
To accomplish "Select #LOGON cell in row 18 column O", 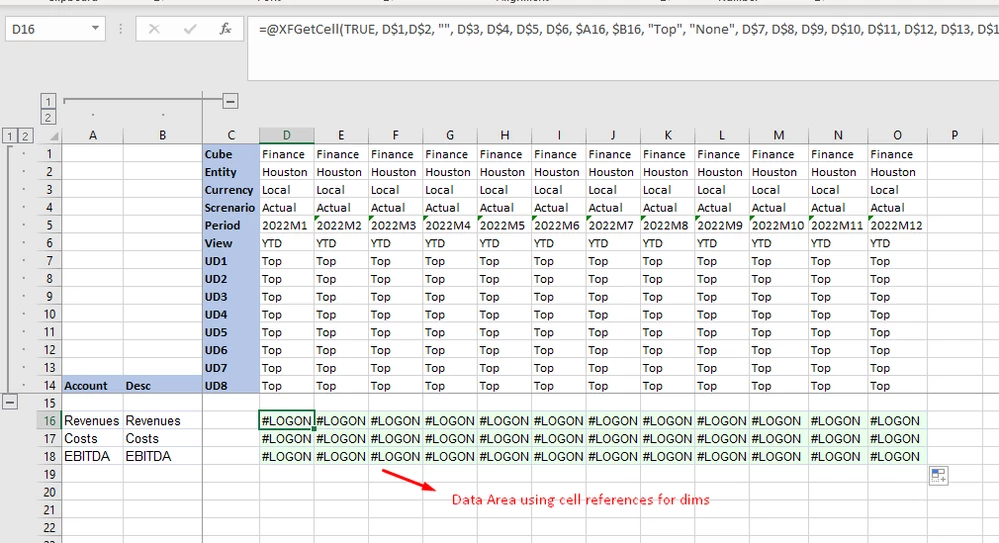I will coord(897,456).
